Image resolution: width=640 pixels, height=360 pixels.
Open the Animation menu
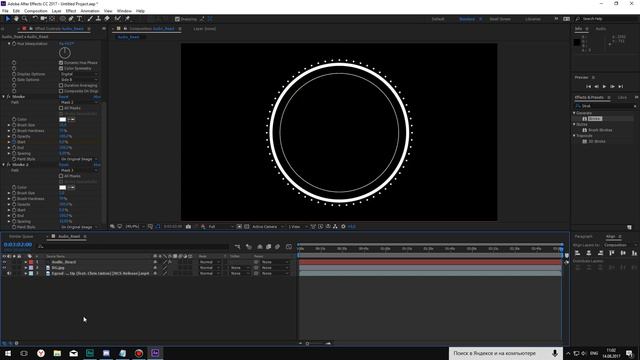coord(90,11)
